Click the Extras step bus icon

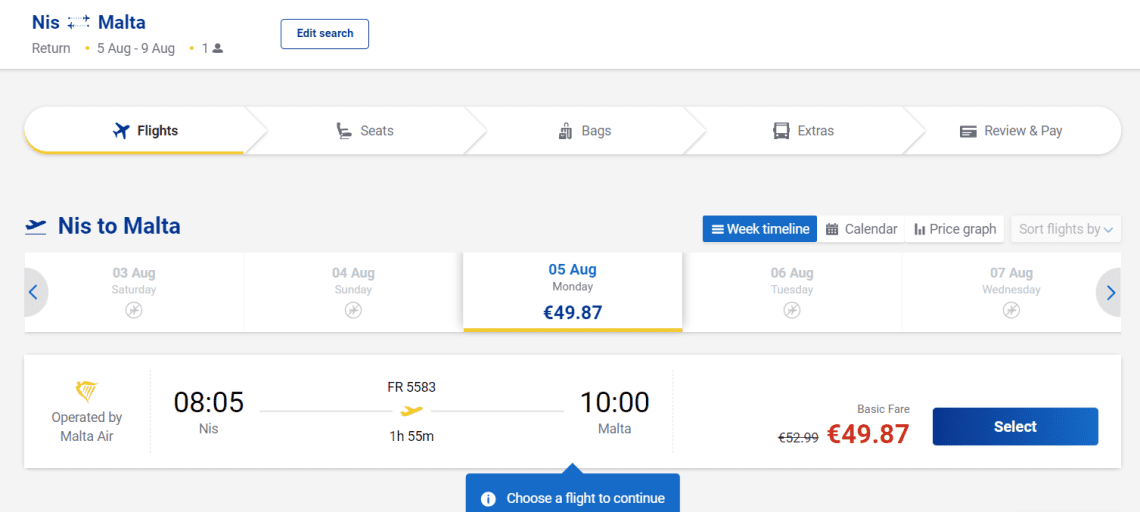pyautogui.click(x=781, y=131)
